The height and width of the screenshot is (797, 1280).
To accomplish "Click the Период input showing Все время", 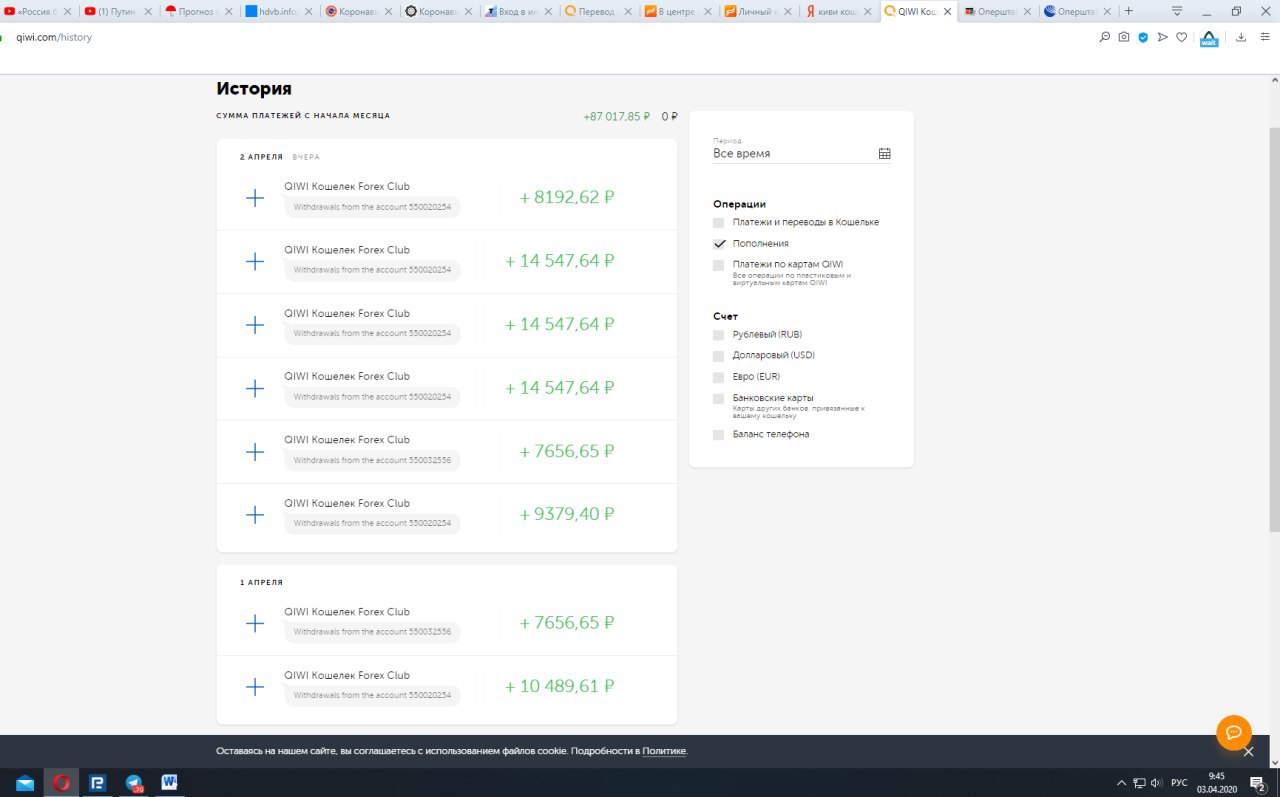I will click(801, 154).
